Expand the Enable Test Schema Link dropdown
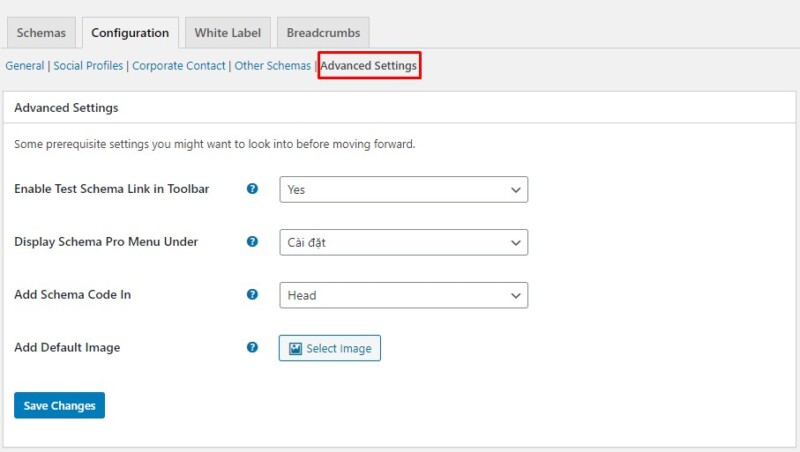Viewport: 800px width, 452px height. (403, 189)
